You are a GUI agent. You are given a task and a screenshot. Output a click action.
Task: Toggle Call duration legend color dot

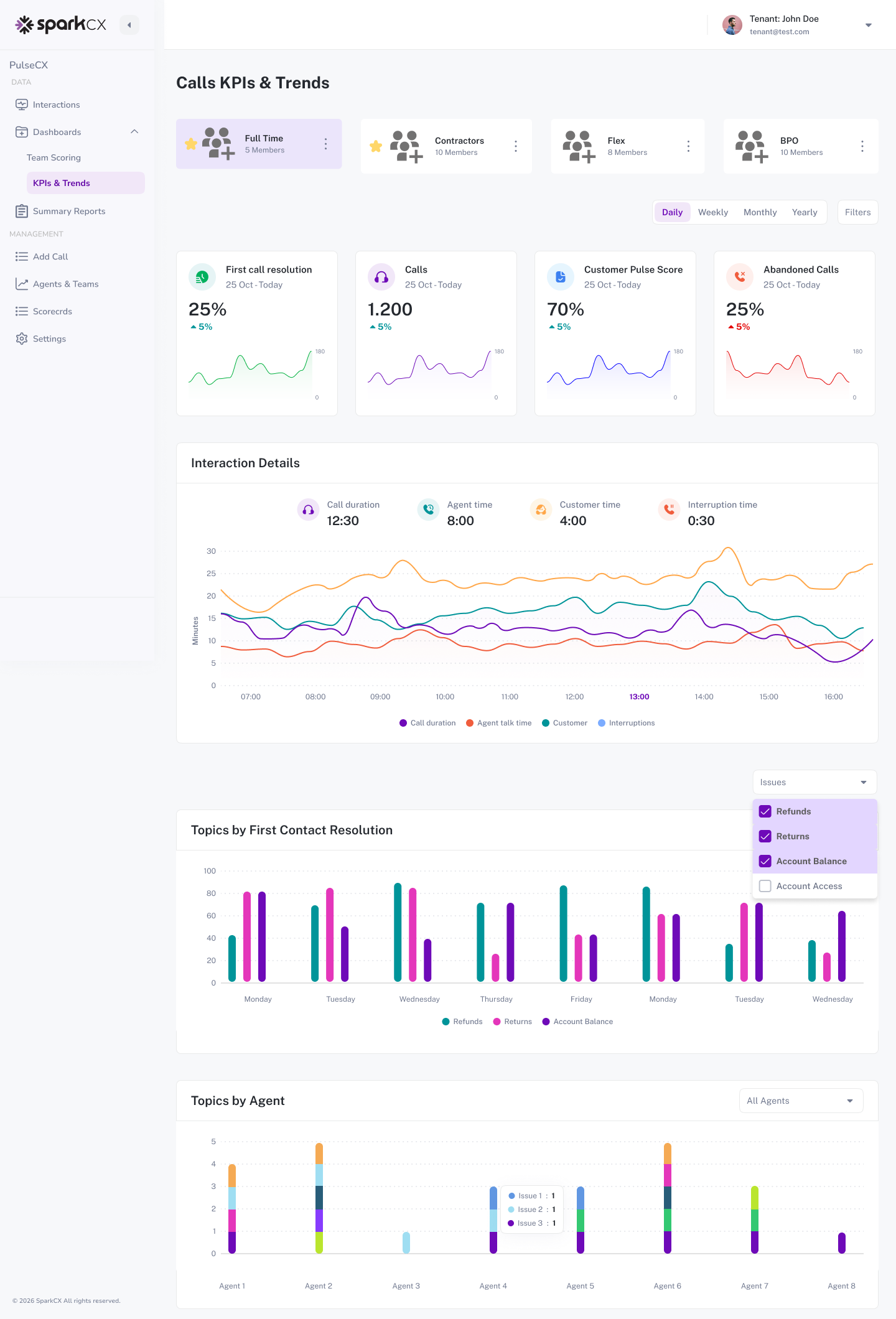tap(403, 723)
